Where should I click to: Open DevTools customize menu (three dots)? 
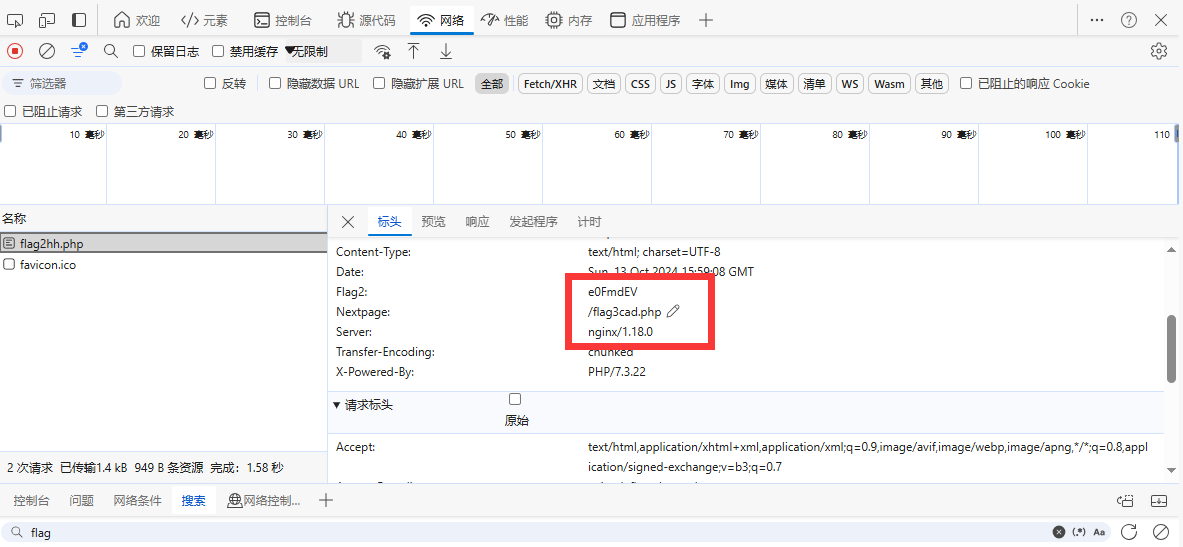tap(1097, 20)
